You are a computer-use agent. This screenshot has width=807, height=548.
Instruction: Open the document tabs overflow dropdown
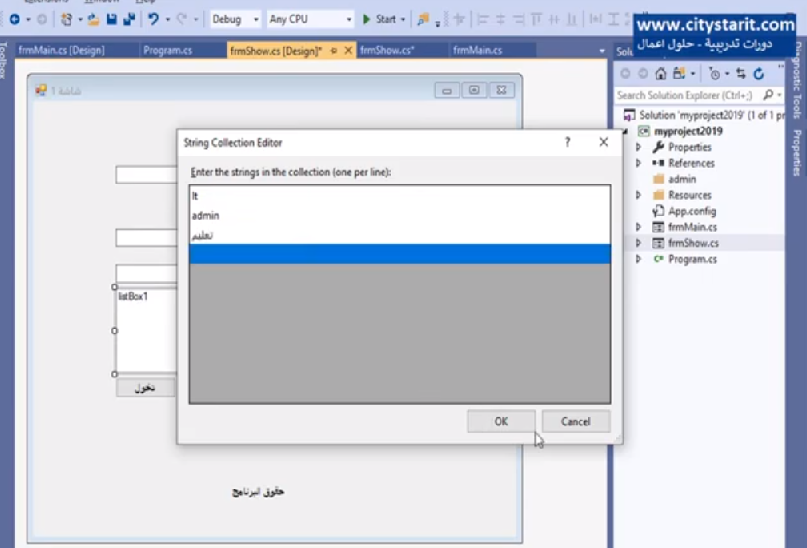(602, 51)
